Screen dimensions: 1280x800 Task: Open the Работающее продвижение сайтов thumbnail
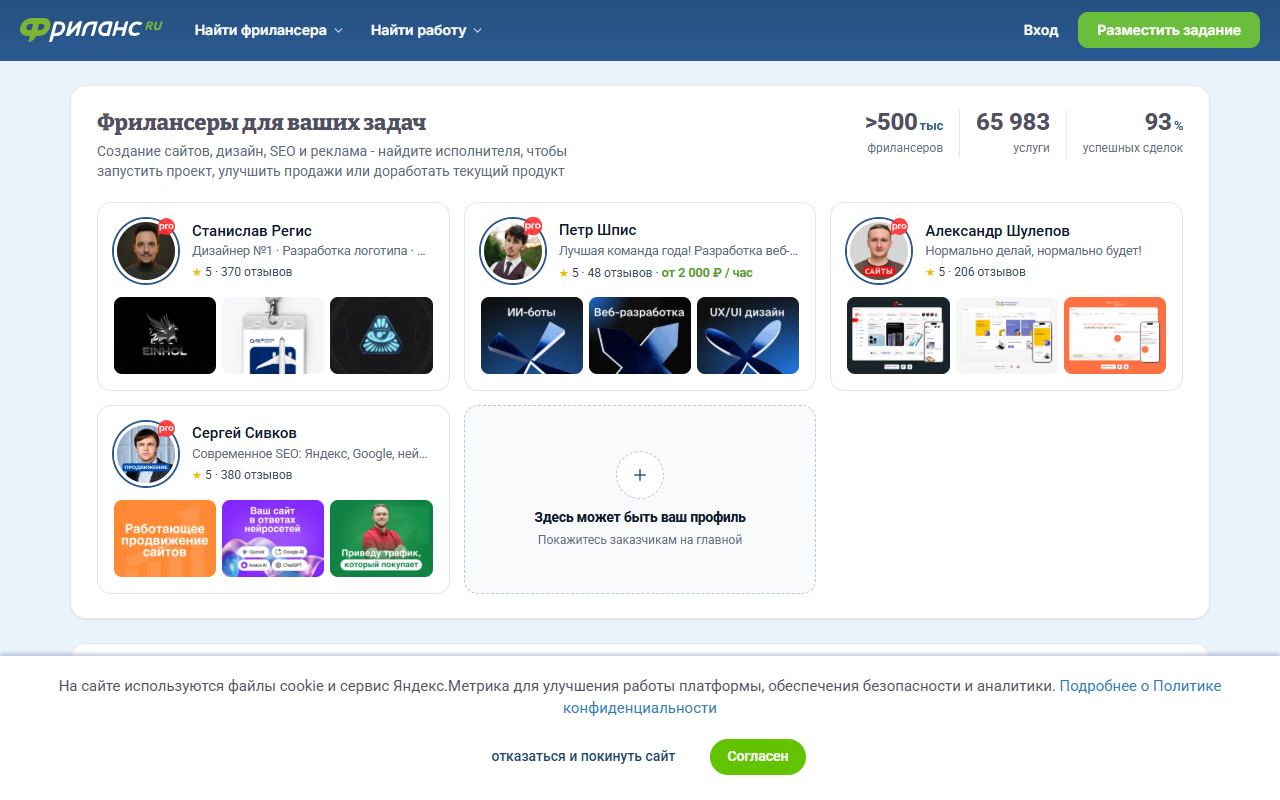(x=165, y=538)
